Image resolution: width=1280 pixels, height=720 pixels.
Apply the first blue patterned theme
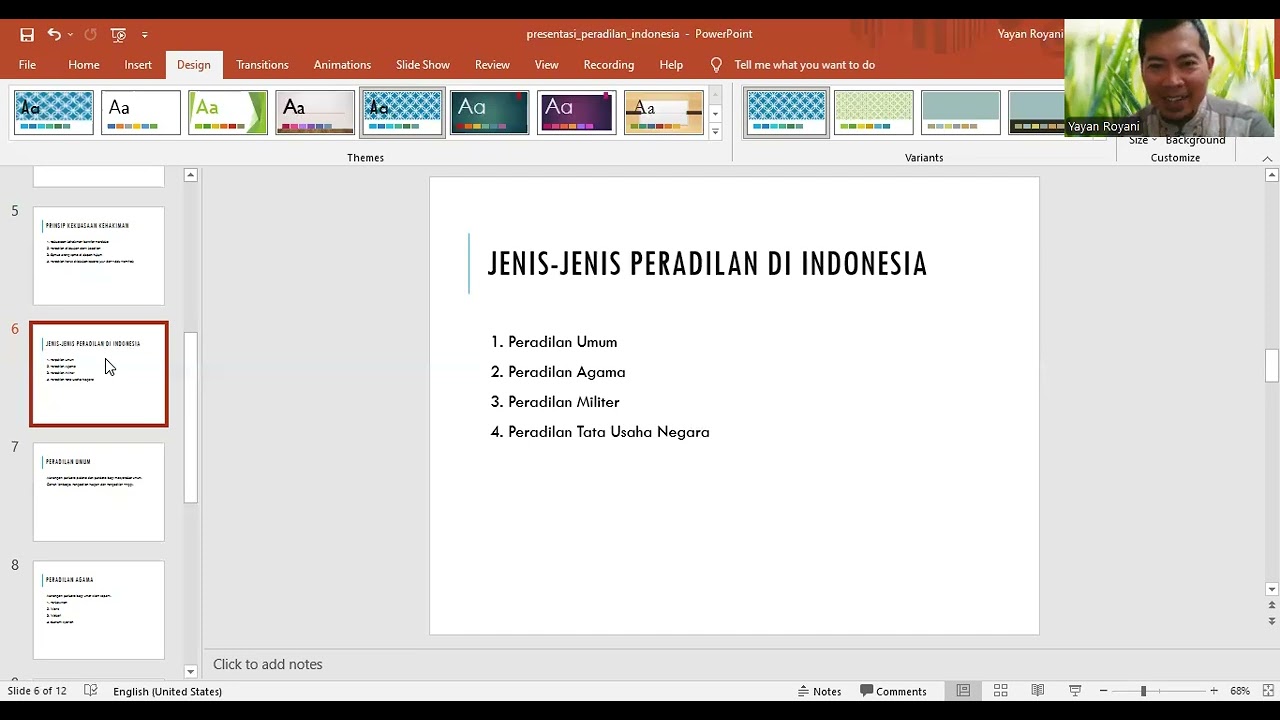tap(54, 112)
